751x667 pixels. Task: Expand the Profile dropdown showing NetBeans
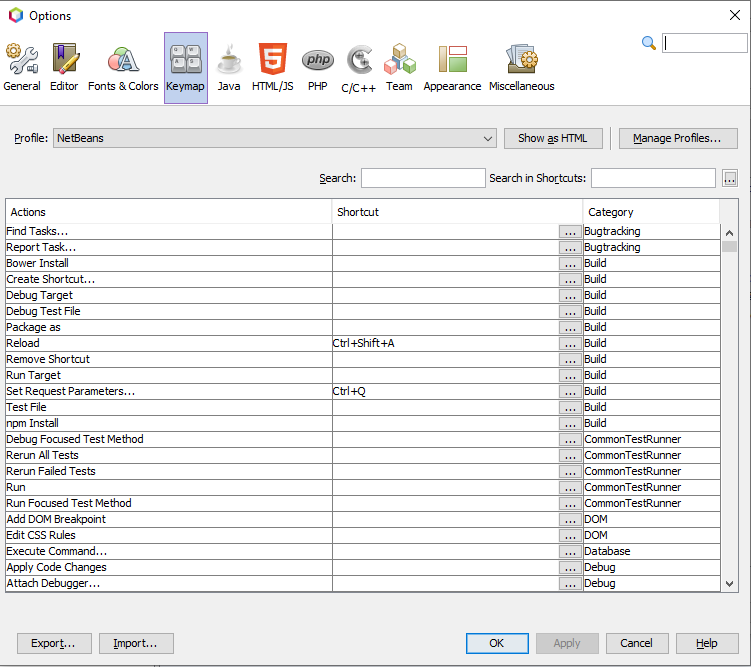[487, 139]
